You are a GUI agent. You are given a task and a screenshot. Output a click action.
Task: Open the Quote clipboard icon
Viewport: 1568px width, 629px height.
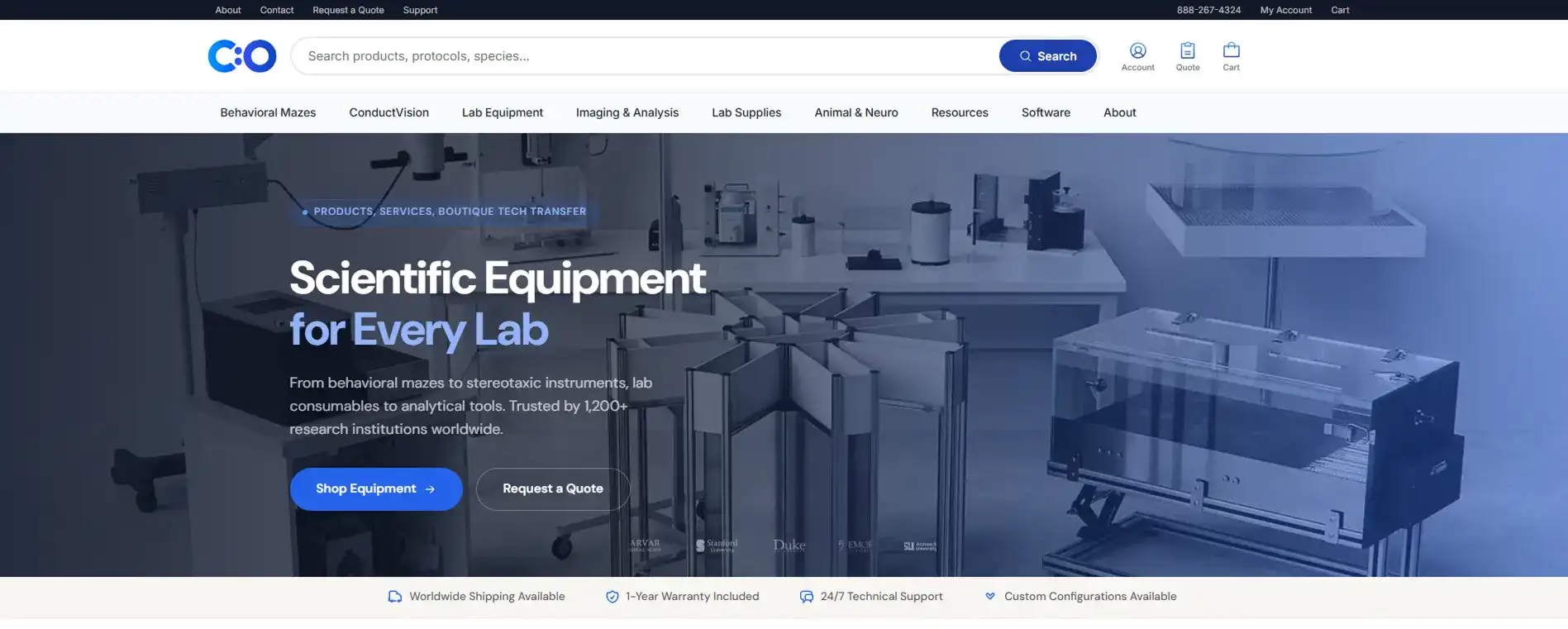(x=1188, y=50)
